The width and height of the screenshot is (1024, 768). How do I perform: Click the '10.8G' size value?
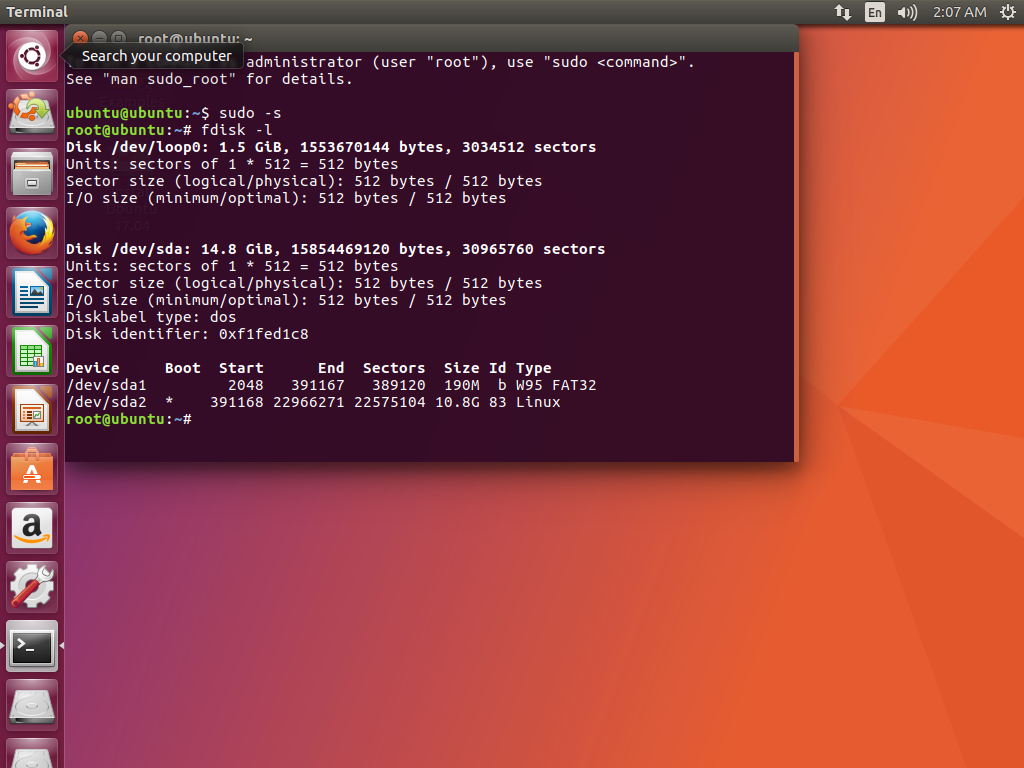pos(457,402)
